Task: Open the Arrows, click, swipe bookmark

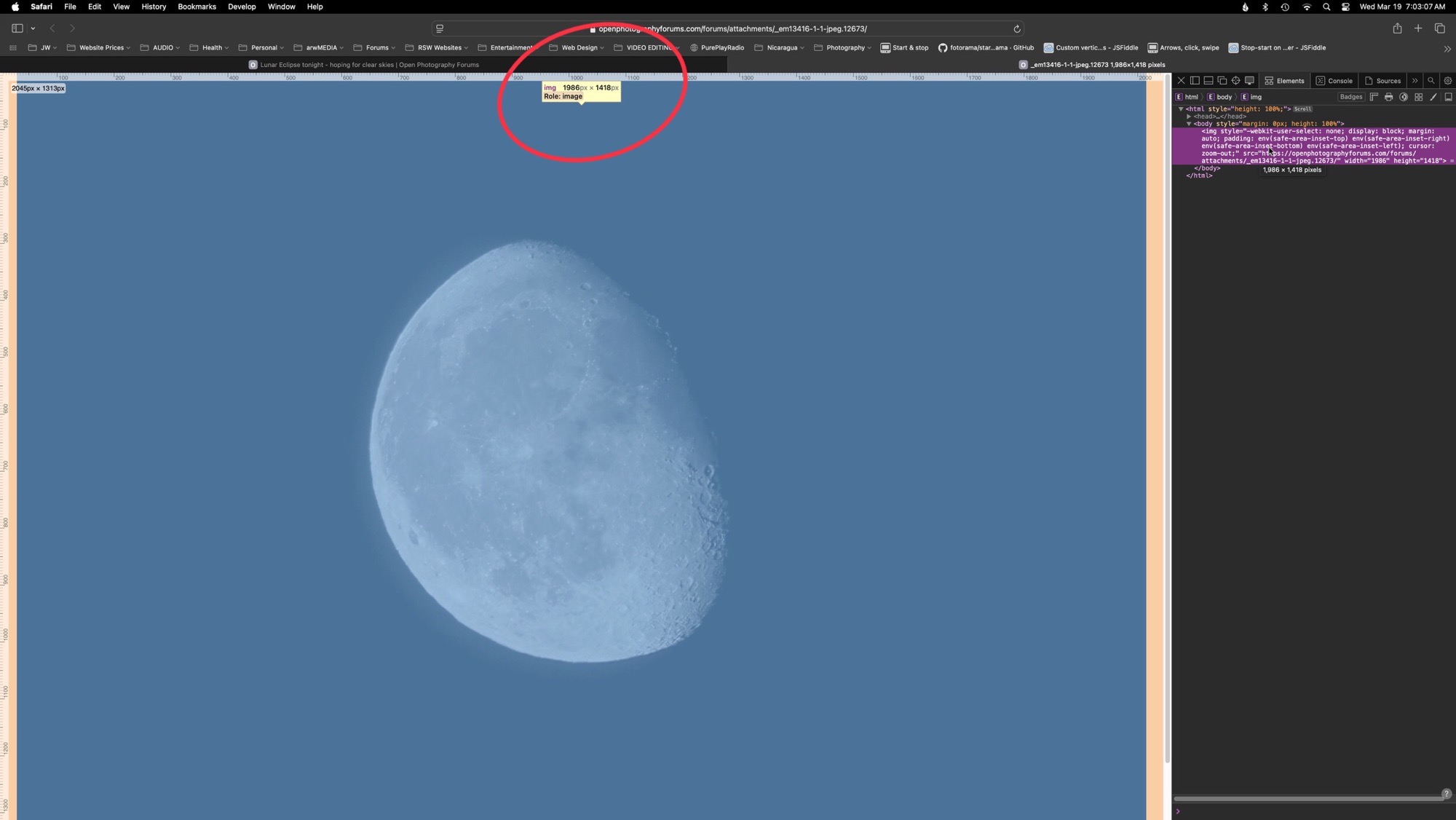Action: click(x=1183, y=48)
